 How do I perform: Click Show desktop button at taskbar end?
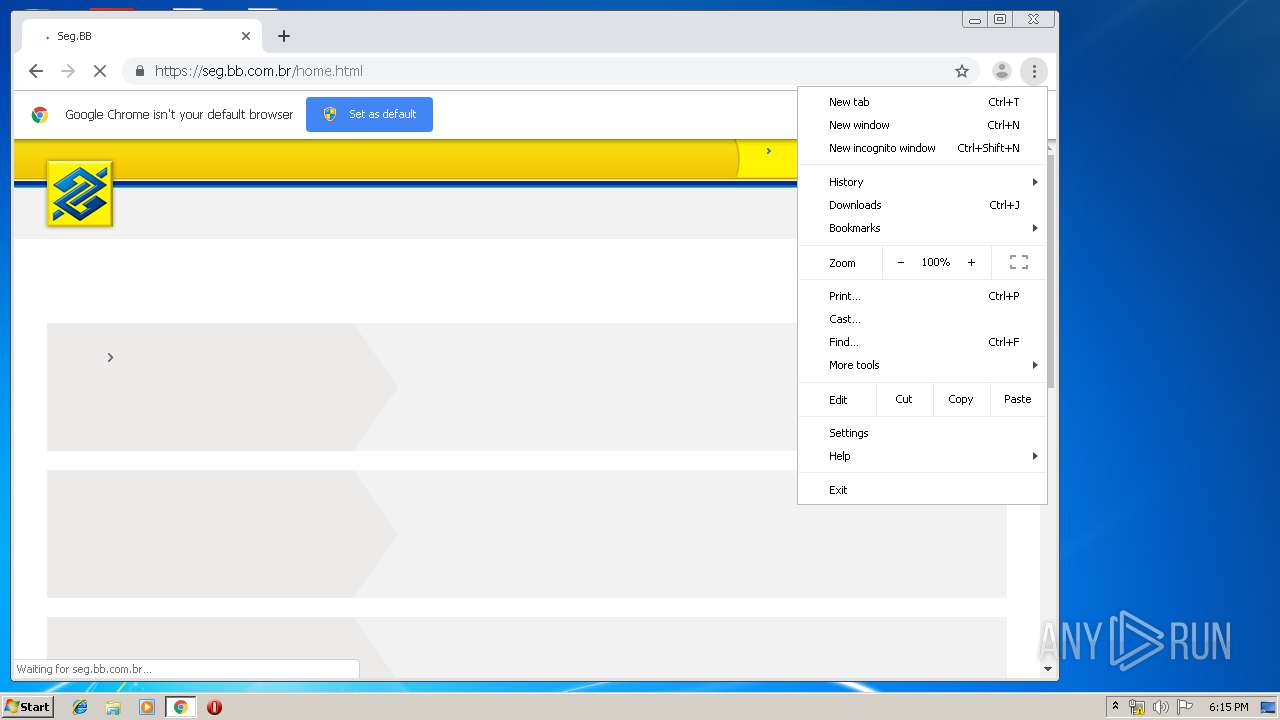point(1269,707)
